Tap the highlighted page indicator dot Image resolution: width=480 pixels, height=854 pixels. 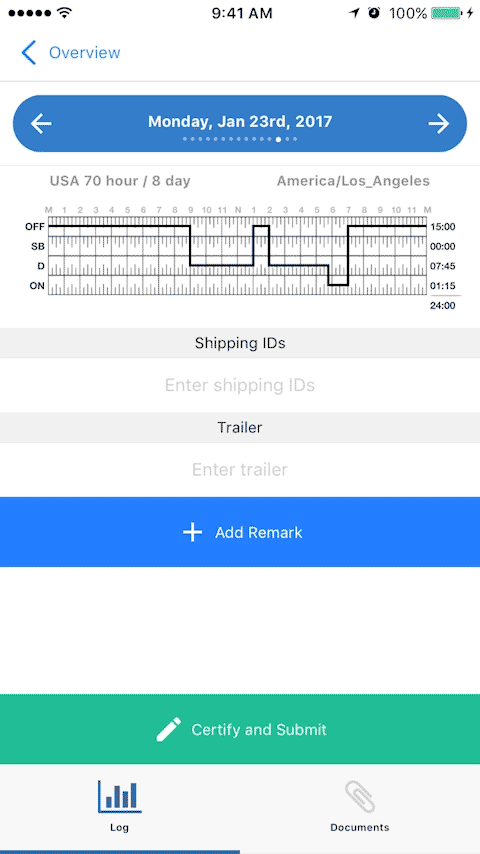click(x=278, y=139)
